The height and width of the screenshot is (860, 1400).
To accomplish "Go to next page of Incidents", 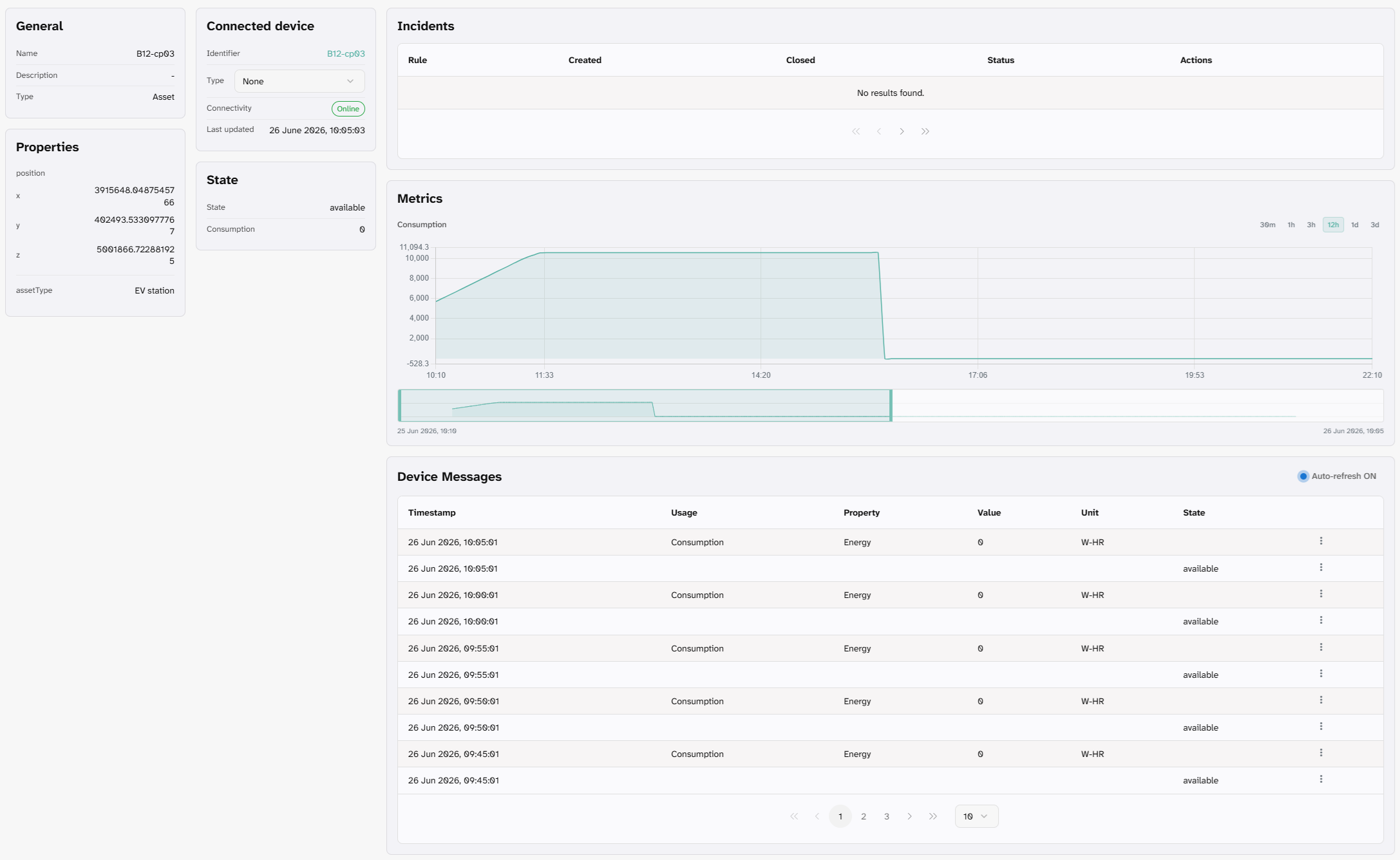I will (x=902, y=131).
